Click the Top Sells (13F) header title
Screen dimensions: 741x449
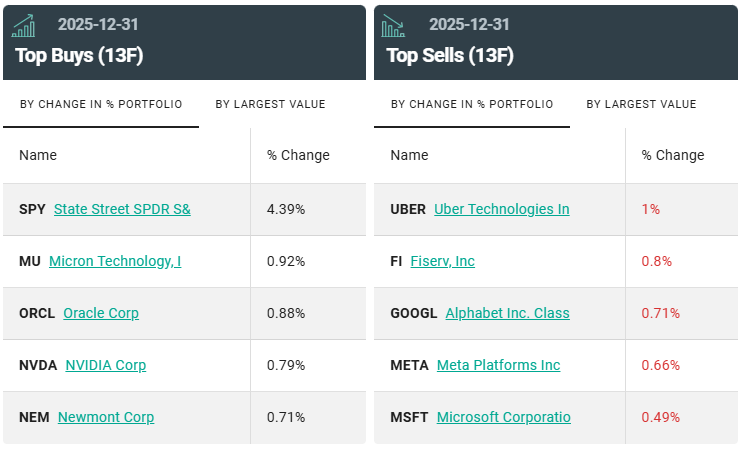[x=450, y=55]
